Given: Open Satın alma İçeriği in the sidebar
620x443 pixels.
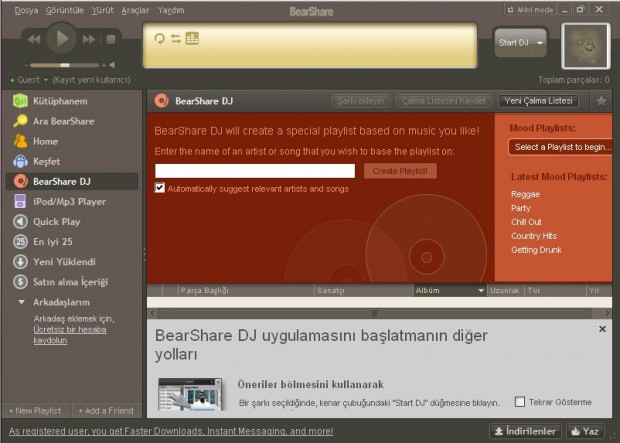Looking at the screenshot, I should pos(72,282).
